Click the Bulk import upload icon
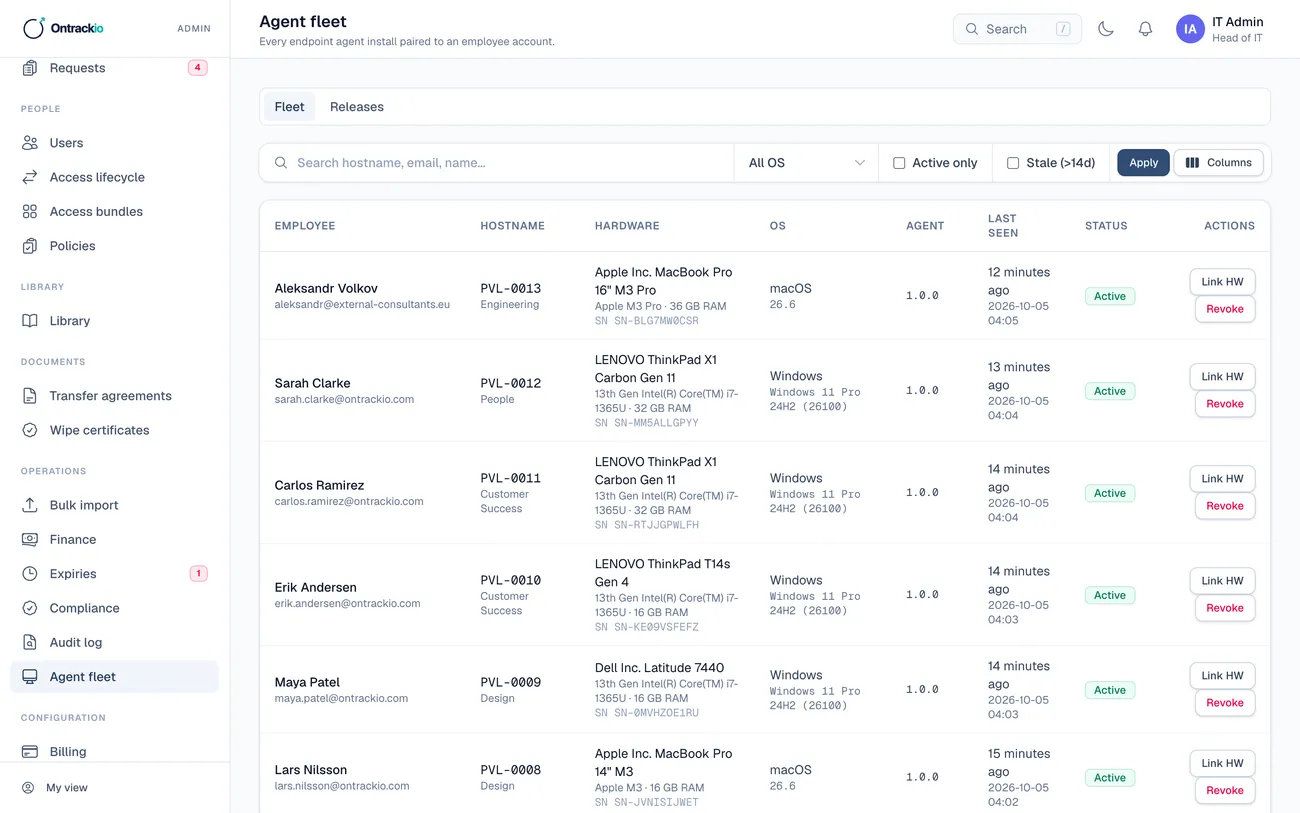The height and width of the screenshot is (813, 1300). (x=30, y=505)
